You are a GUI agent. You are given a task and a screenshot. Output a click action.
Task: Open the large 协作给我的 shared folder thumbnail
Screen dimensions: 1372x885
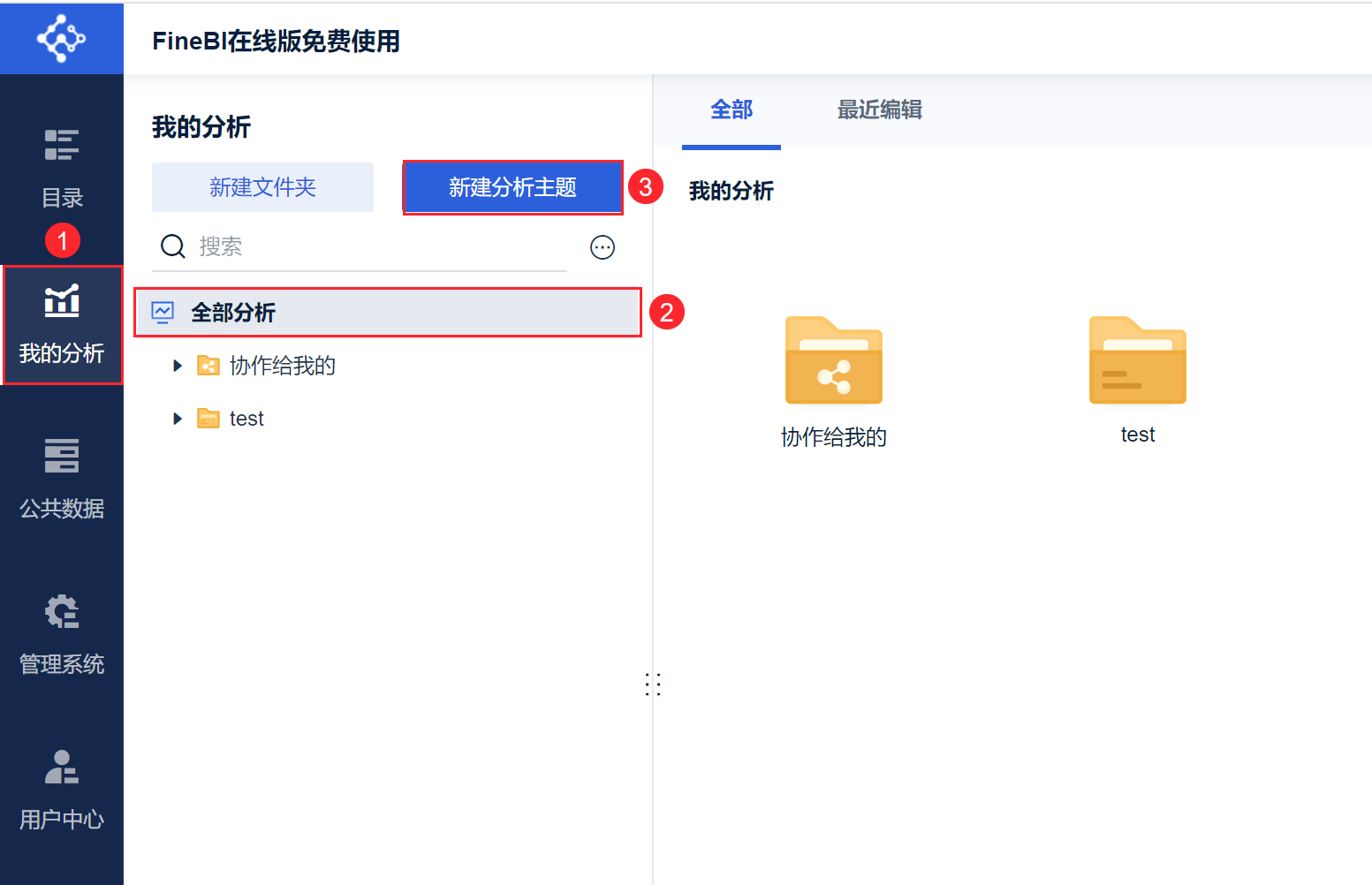(x=834, y=360)
